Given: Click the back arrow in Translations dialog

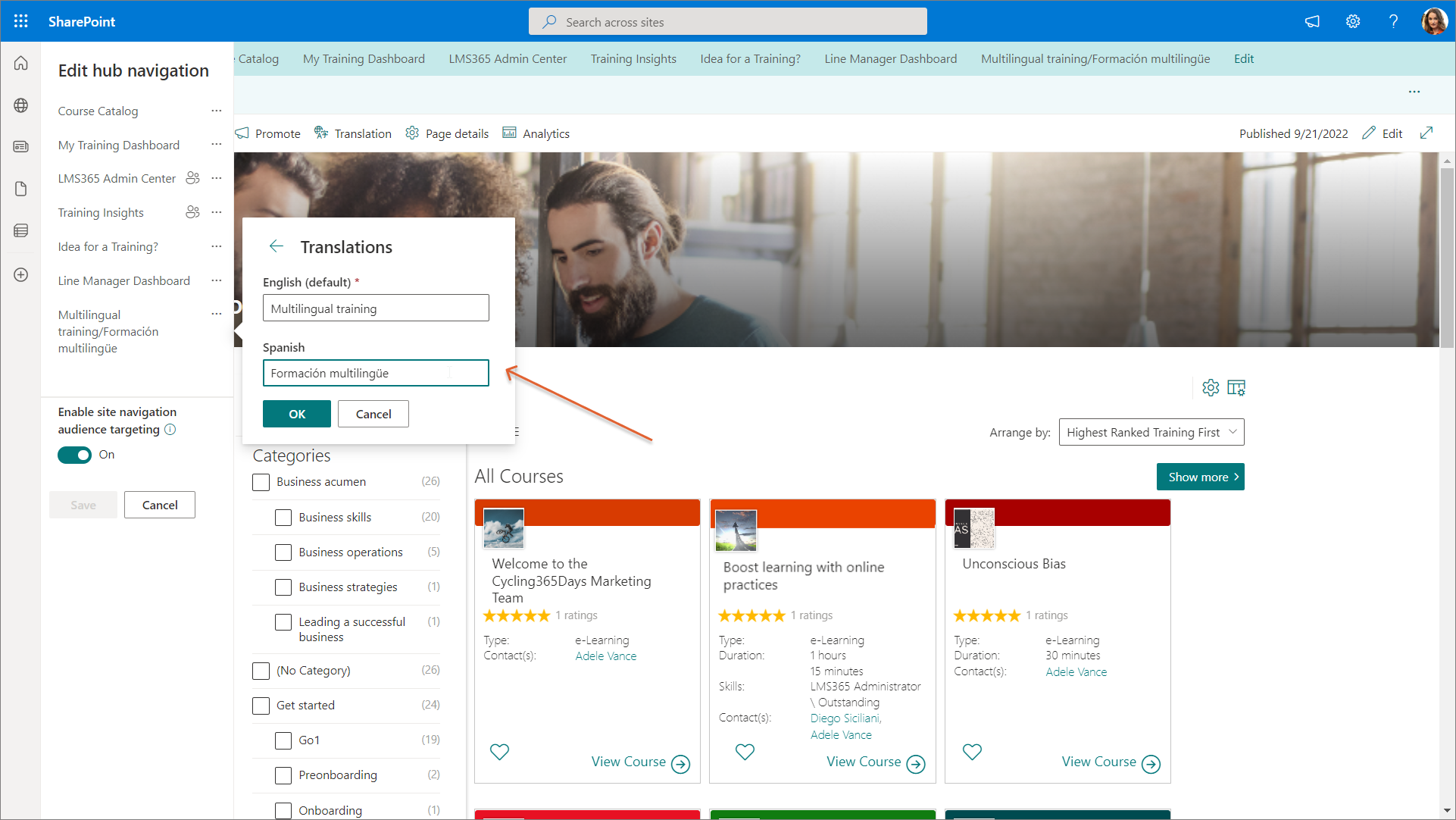Looking at the screenshot, I should point(276,246).
